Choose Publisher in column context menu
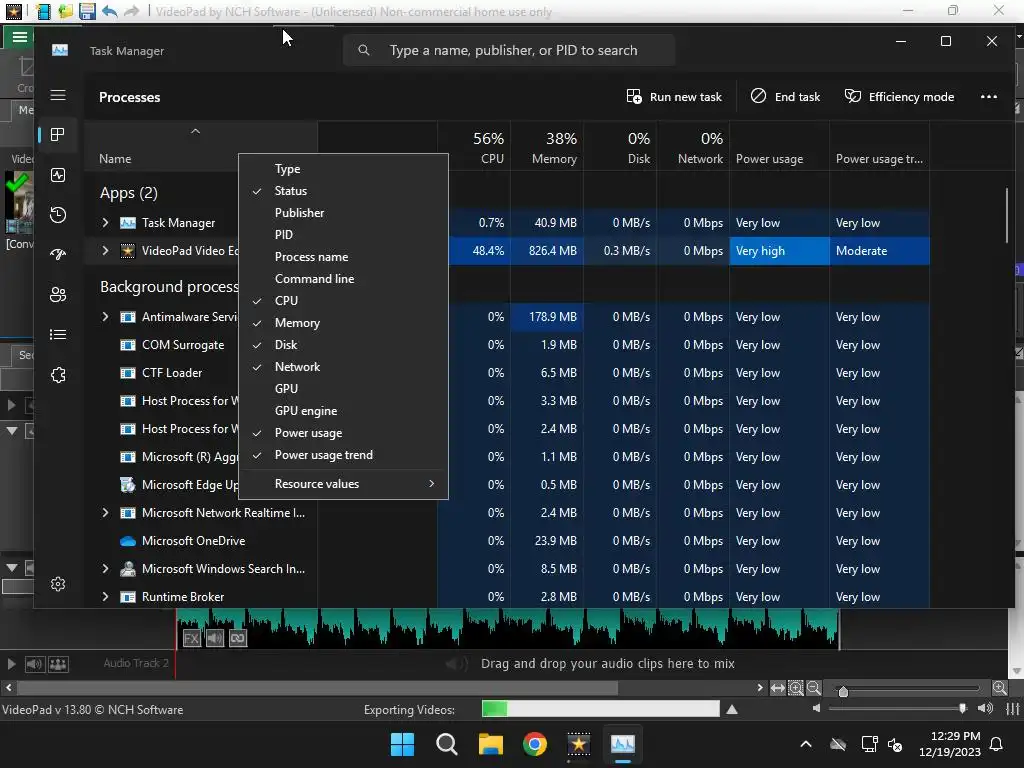Screen dimensions: 1024x768 pyautogui.click(x=344, y=213)
